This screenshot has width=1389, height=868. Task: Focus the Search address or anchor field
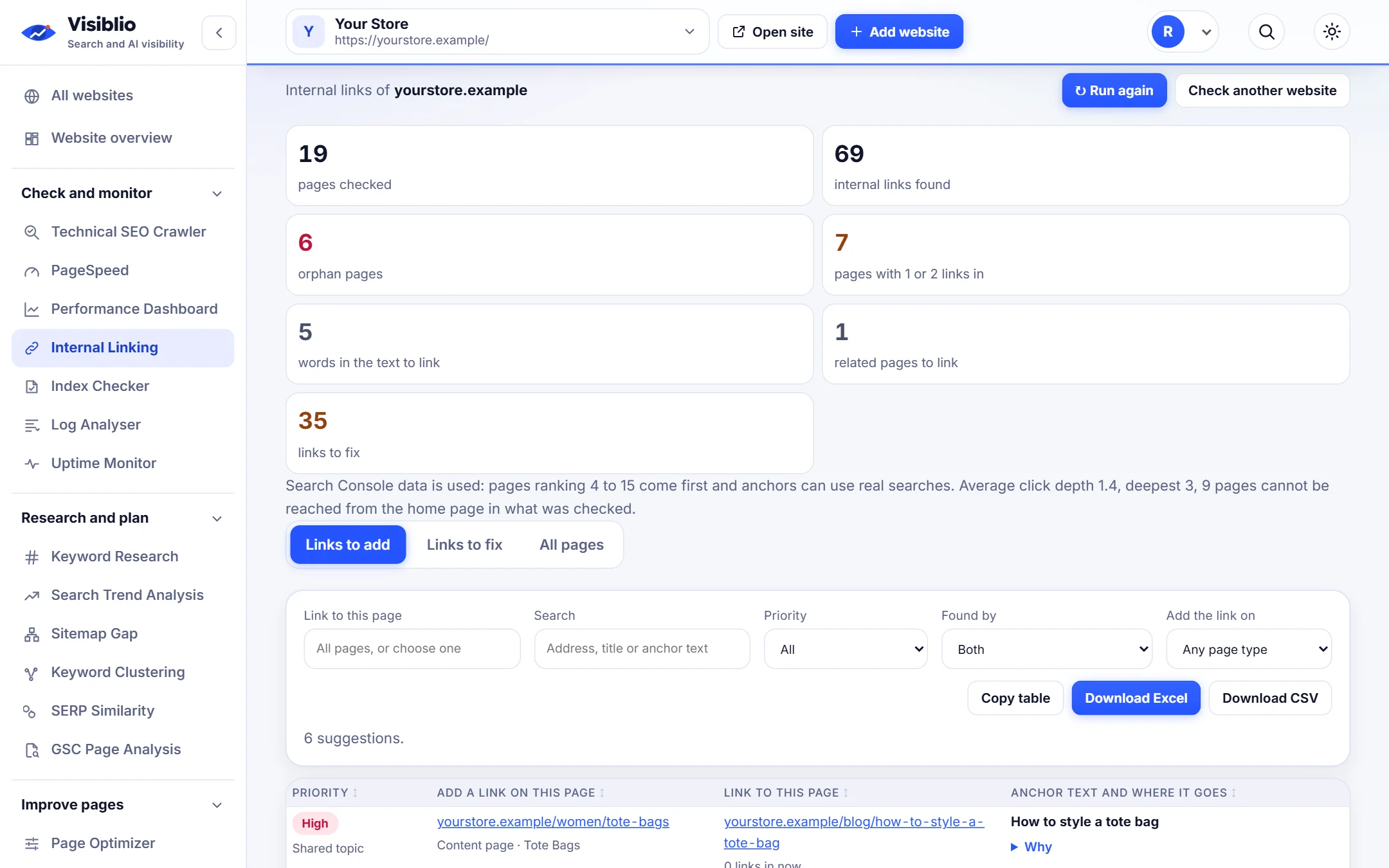click(642, 649)
